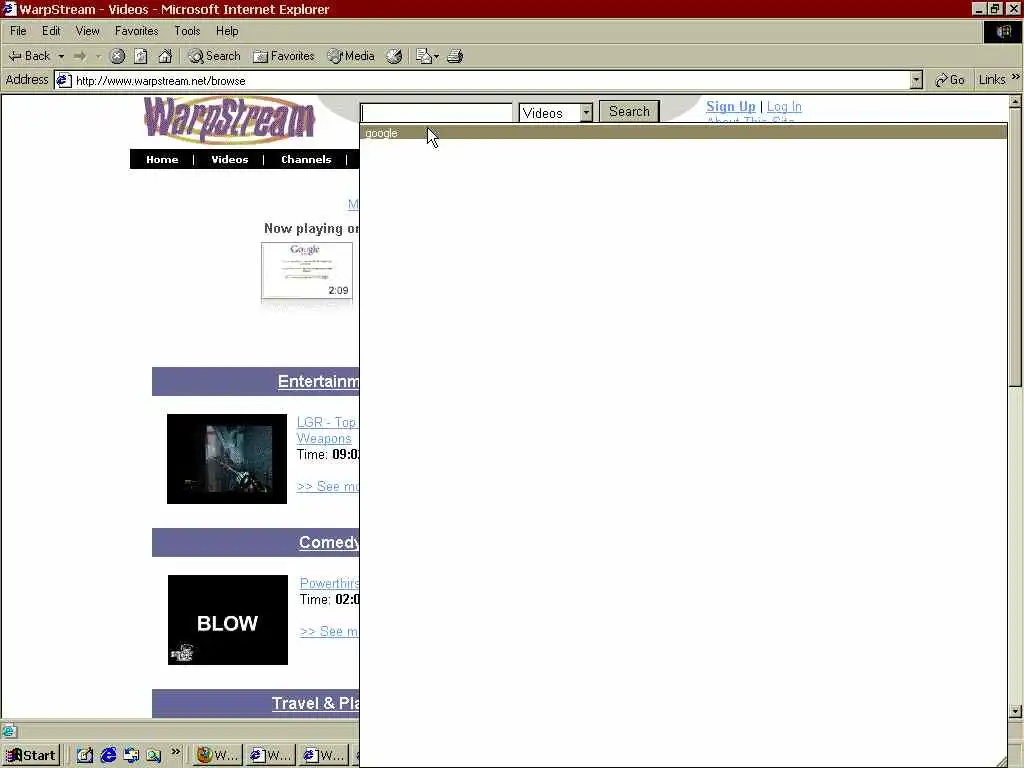
Task: Open the Videos search type dropdown
Action: [555, 113]
